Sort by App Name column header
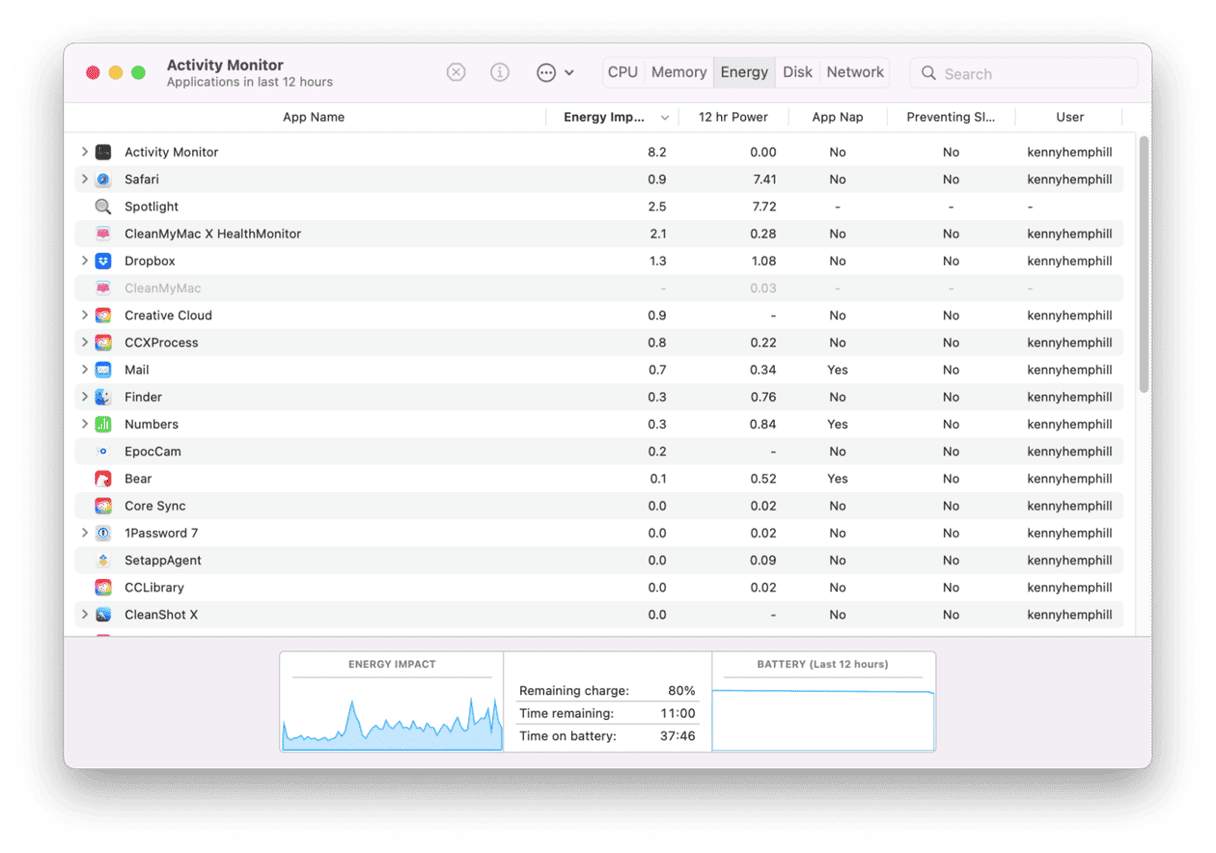The image size is (1216, 853). (313, 117)
